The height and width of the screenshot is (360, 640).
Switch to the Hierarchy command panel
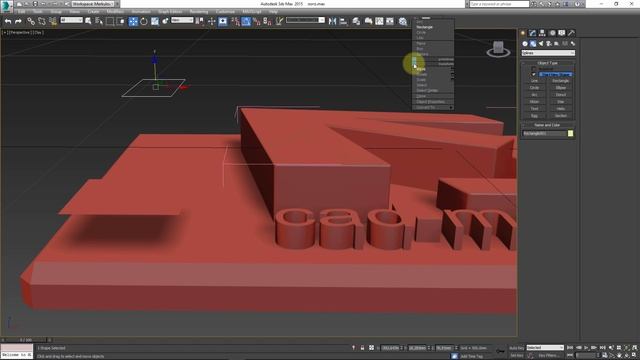[x=542, y=33]
